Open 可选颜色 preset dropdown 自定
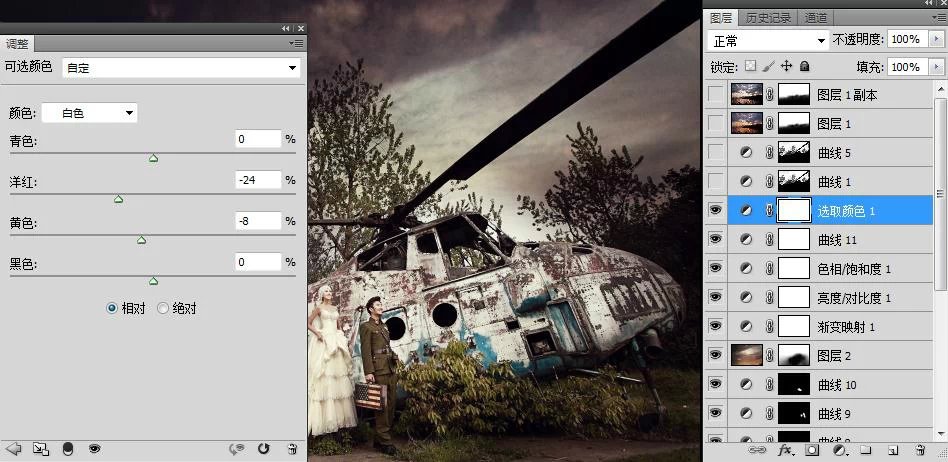This screenshot has height=462, width=948. click(x=181, y=68)
